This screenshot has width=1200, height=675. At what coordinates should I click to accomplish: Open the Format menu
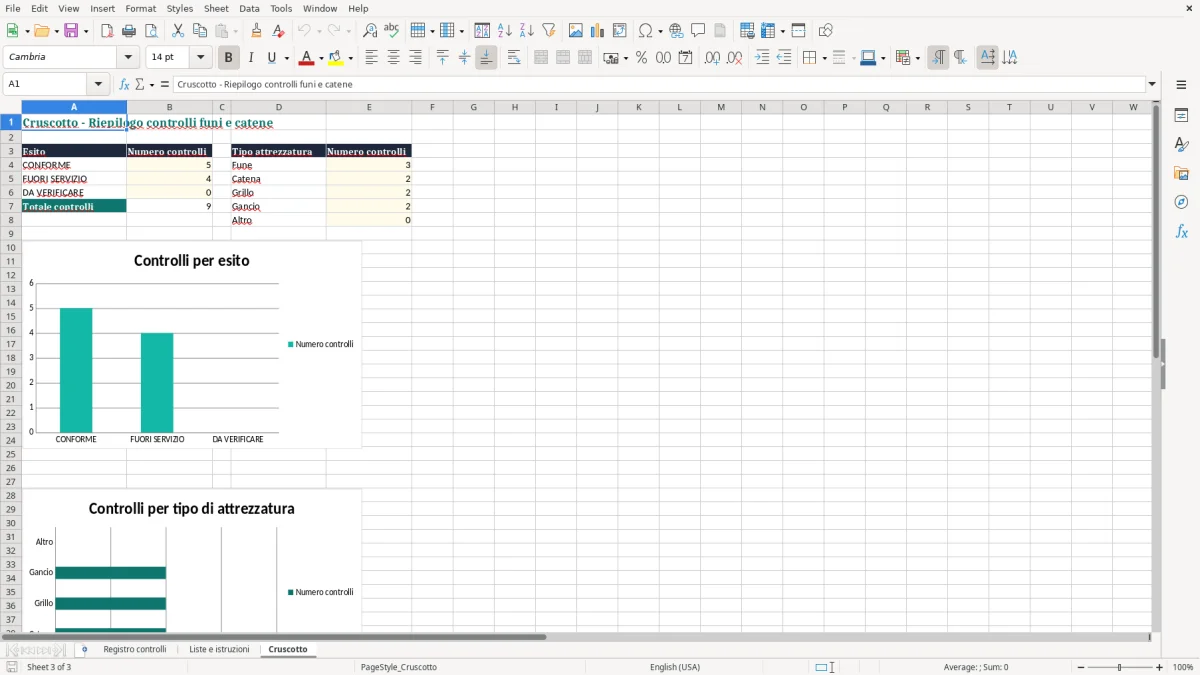click(x=140, y=8)
